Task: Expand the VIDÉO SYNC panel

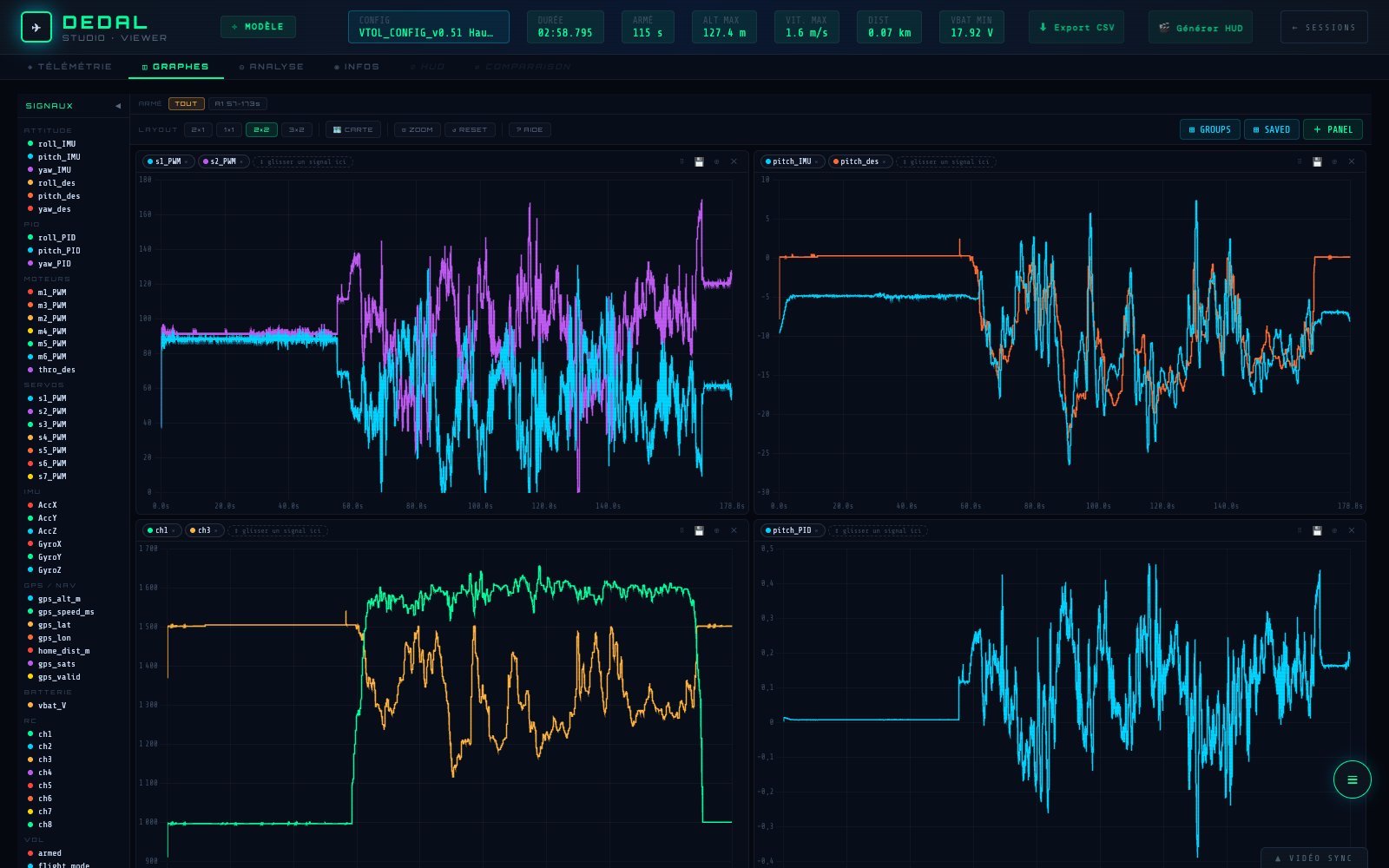Action: (x=1313, y=858)
